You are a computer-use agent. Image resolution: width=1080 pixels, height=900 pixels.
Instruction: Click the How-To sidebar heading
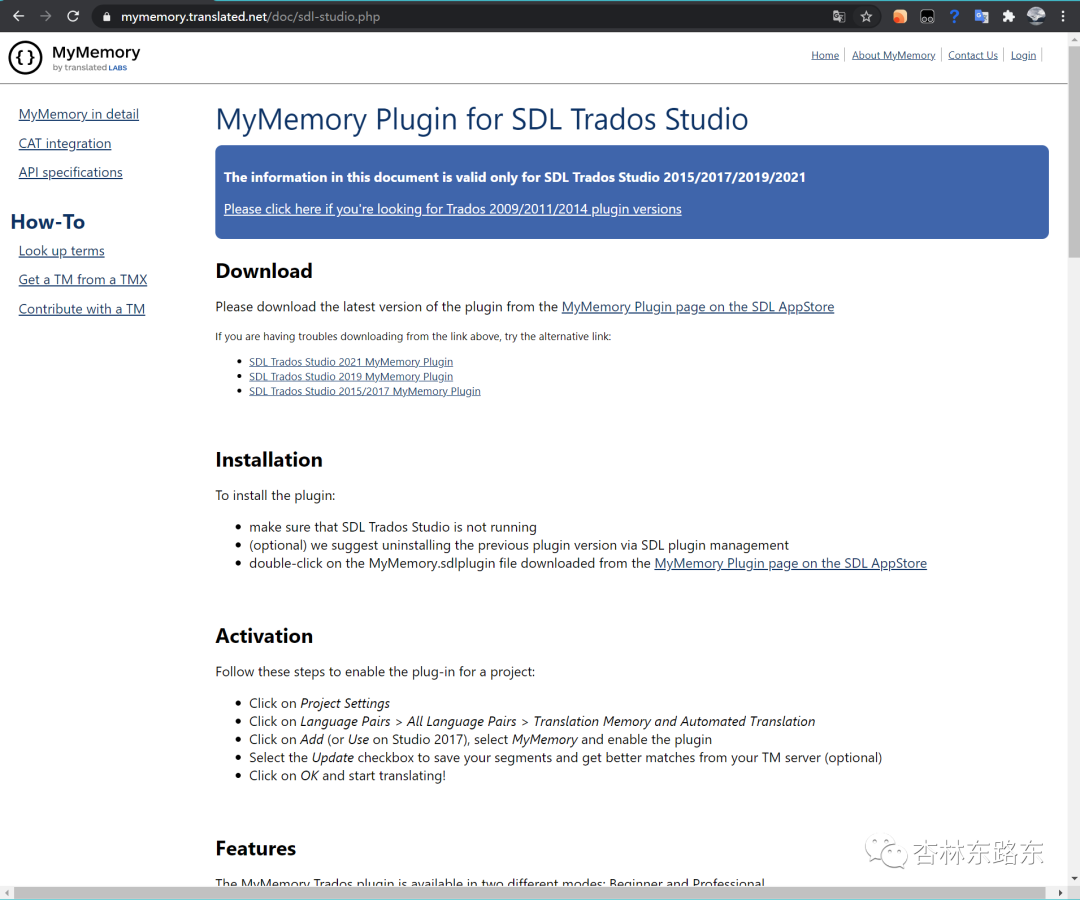(48, 222)
